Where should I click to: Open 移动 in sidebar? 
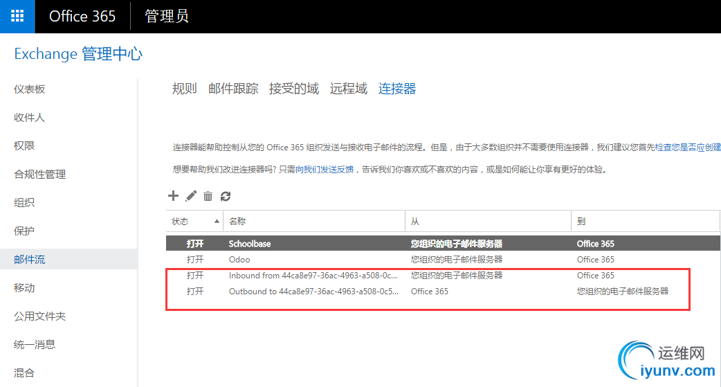pyautogui.click(x=24, y=288)
